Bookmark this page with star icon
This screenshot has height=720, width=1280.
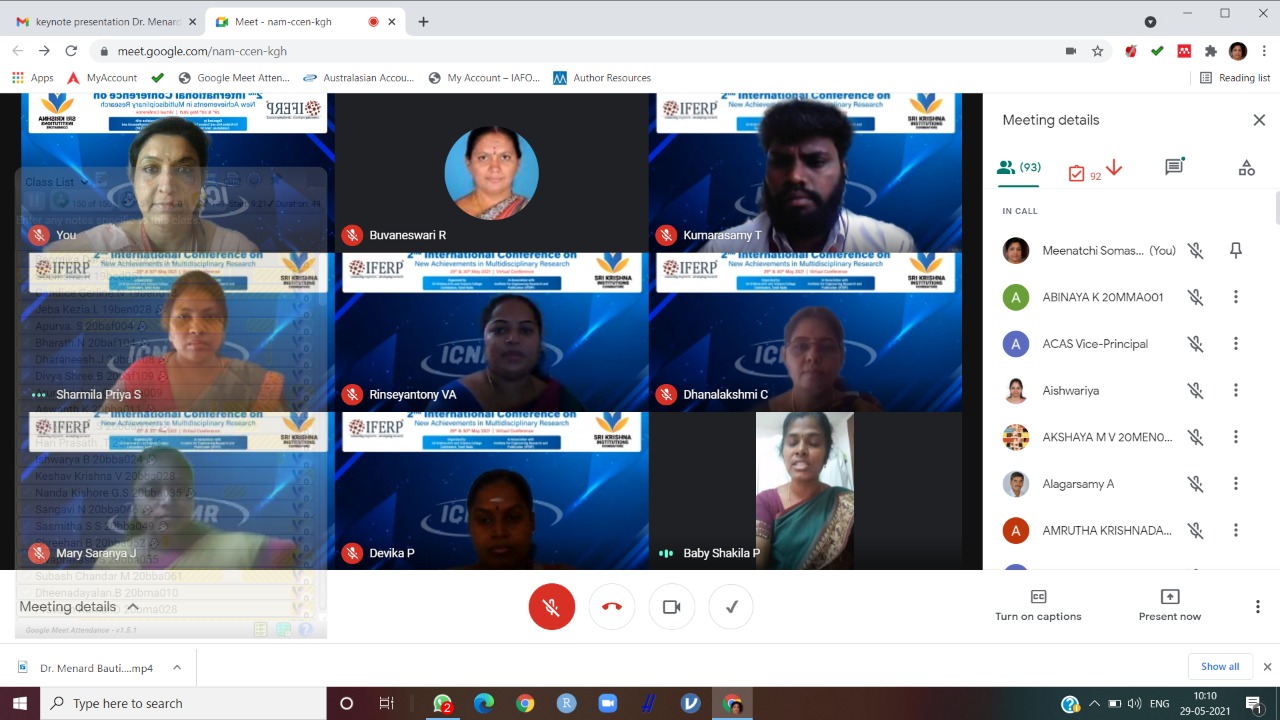click(x=1098, y=51)
